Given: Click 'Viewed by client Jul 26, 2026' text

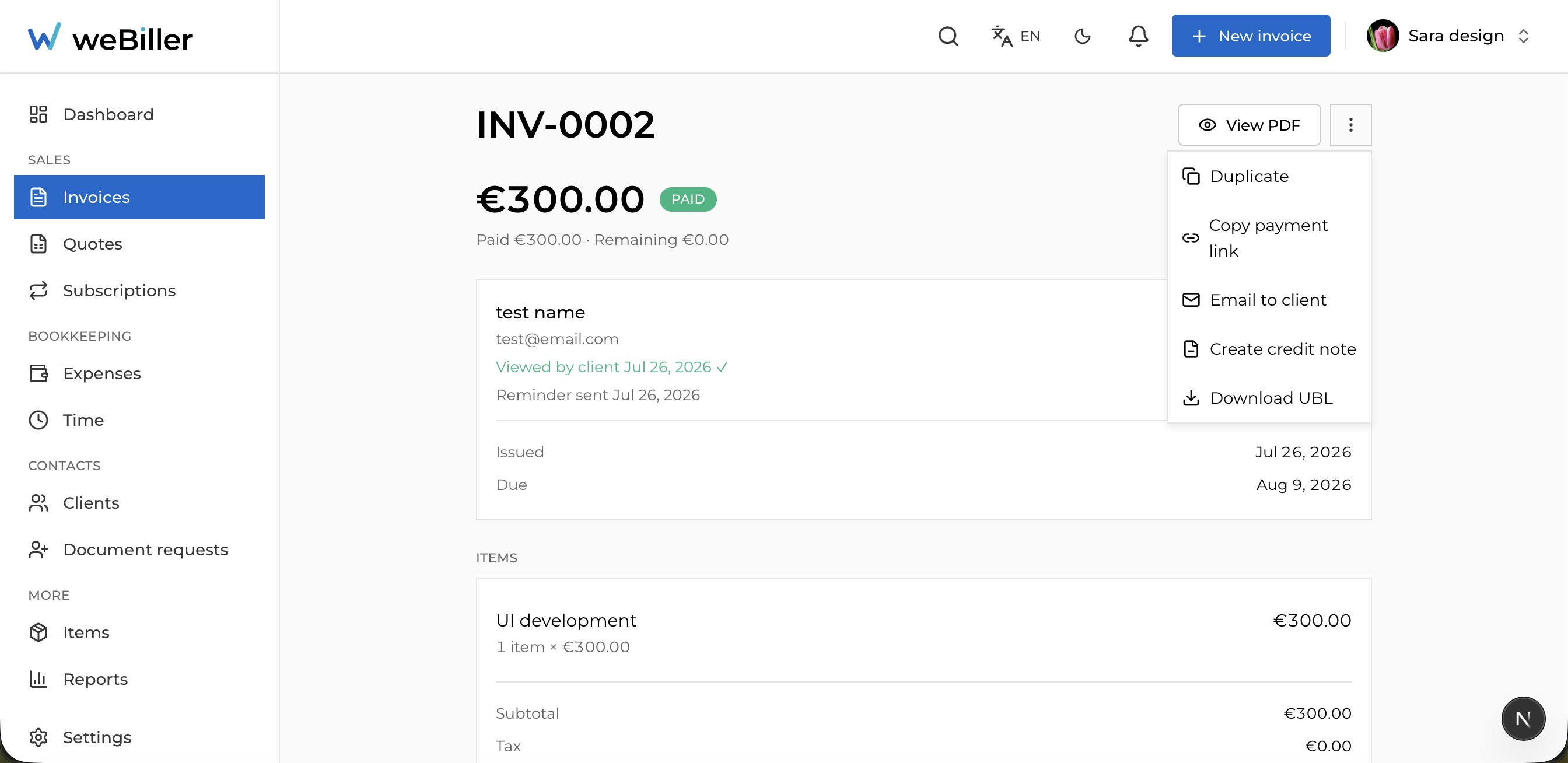Looking at the screenshot, I should click(x=611, y=367).
